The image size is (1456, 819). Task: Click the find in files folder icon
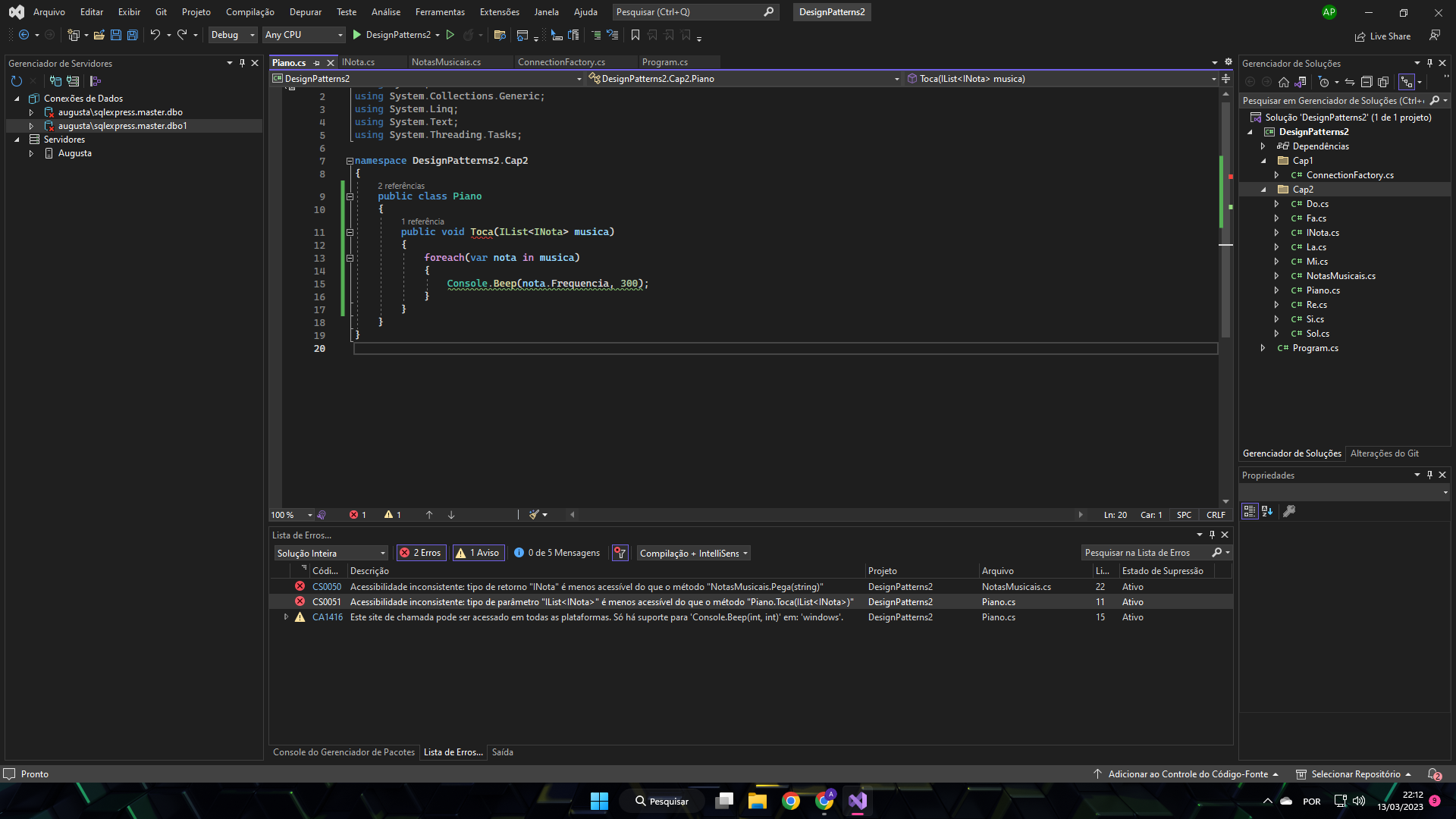pos(500,35)
